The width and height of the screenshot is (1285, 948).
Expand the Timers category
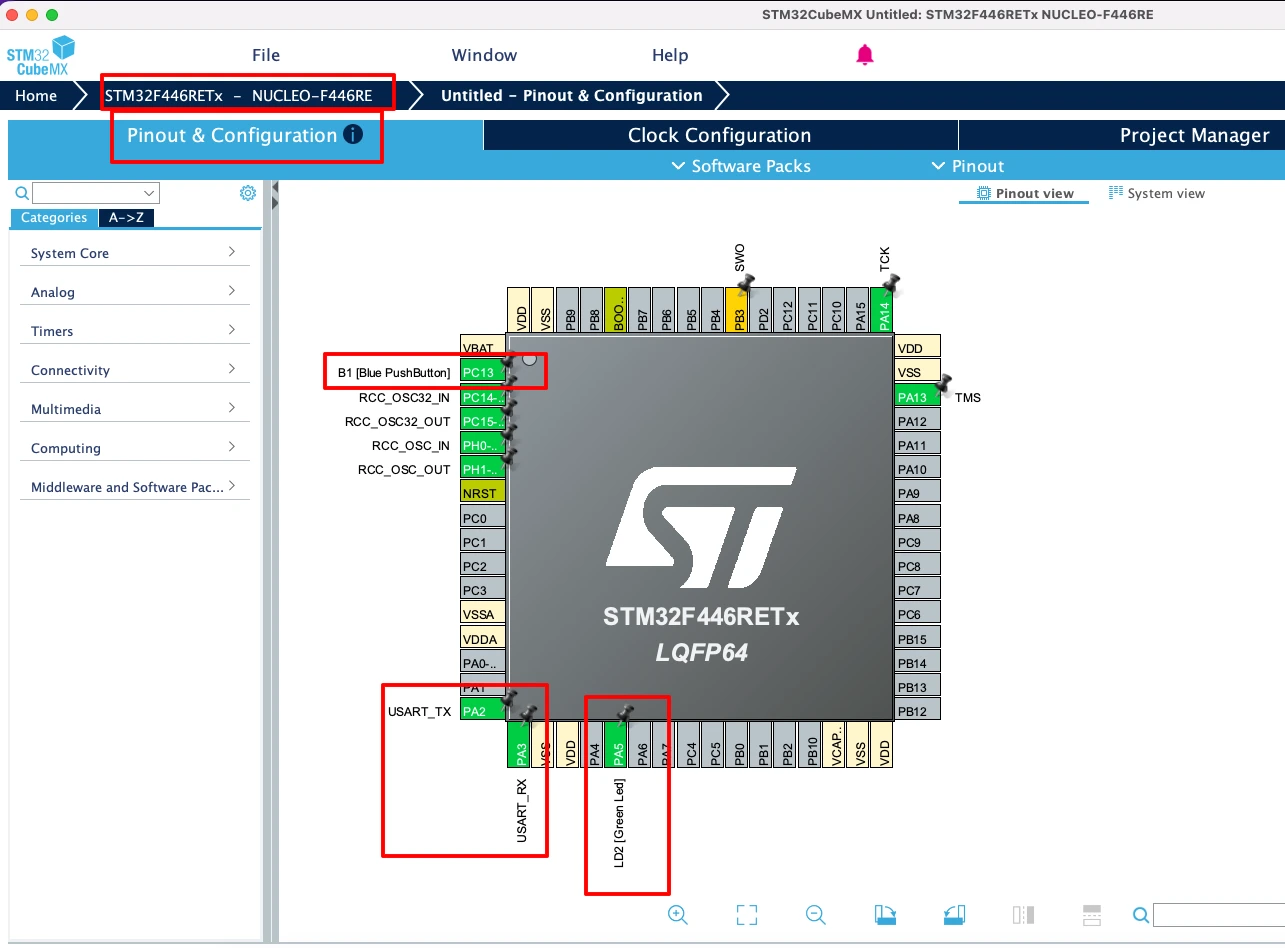coord(134,331)
